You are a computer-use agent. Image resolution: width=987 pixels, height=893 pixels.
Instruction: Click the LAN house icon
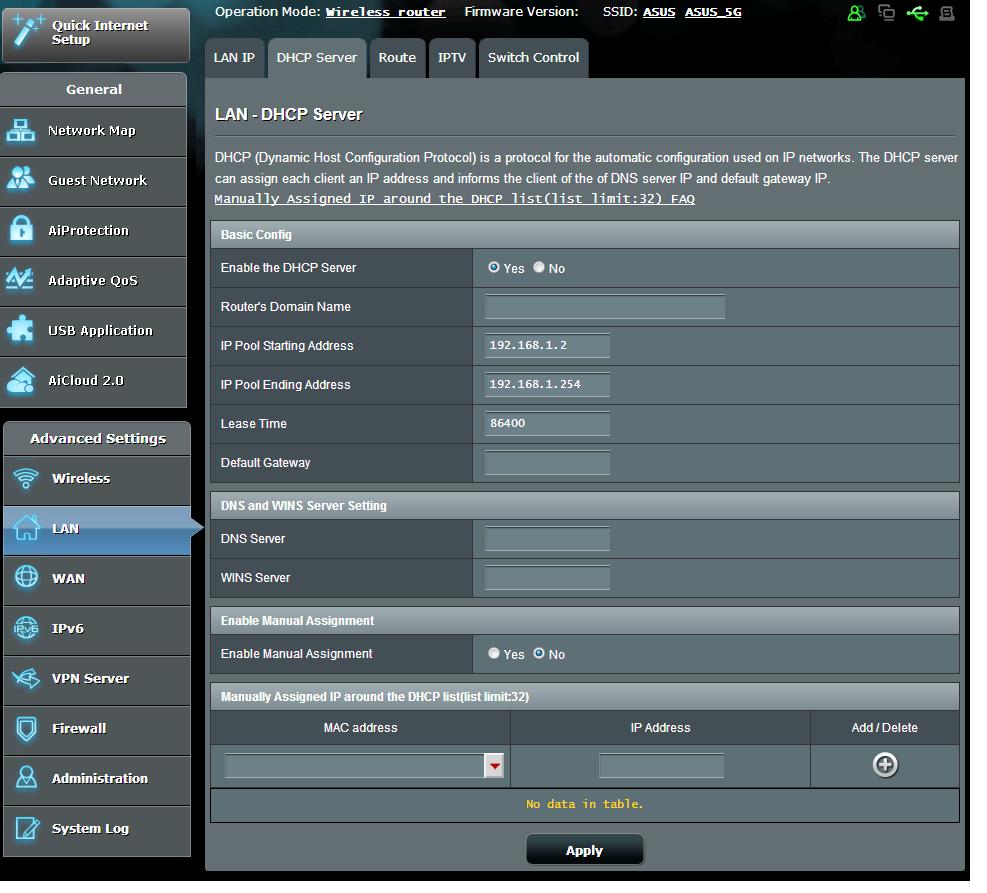pyautogui.click(x=26, y=530)
